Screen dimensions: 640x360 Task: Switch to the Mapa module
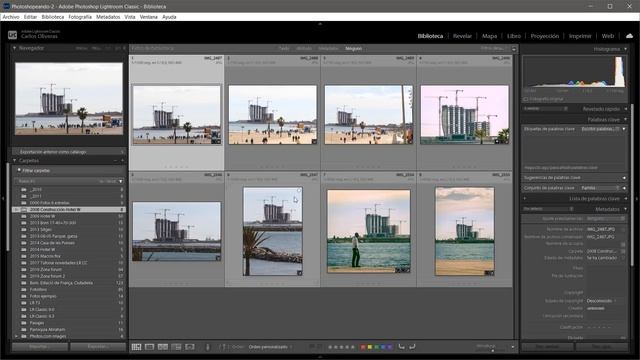(489, 36)
